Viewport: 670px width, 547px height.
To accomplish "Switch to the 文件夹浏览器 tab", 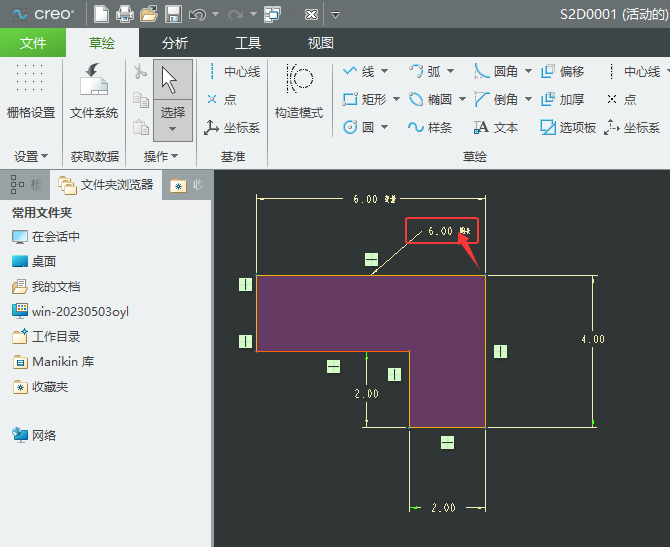I will 106,185.
